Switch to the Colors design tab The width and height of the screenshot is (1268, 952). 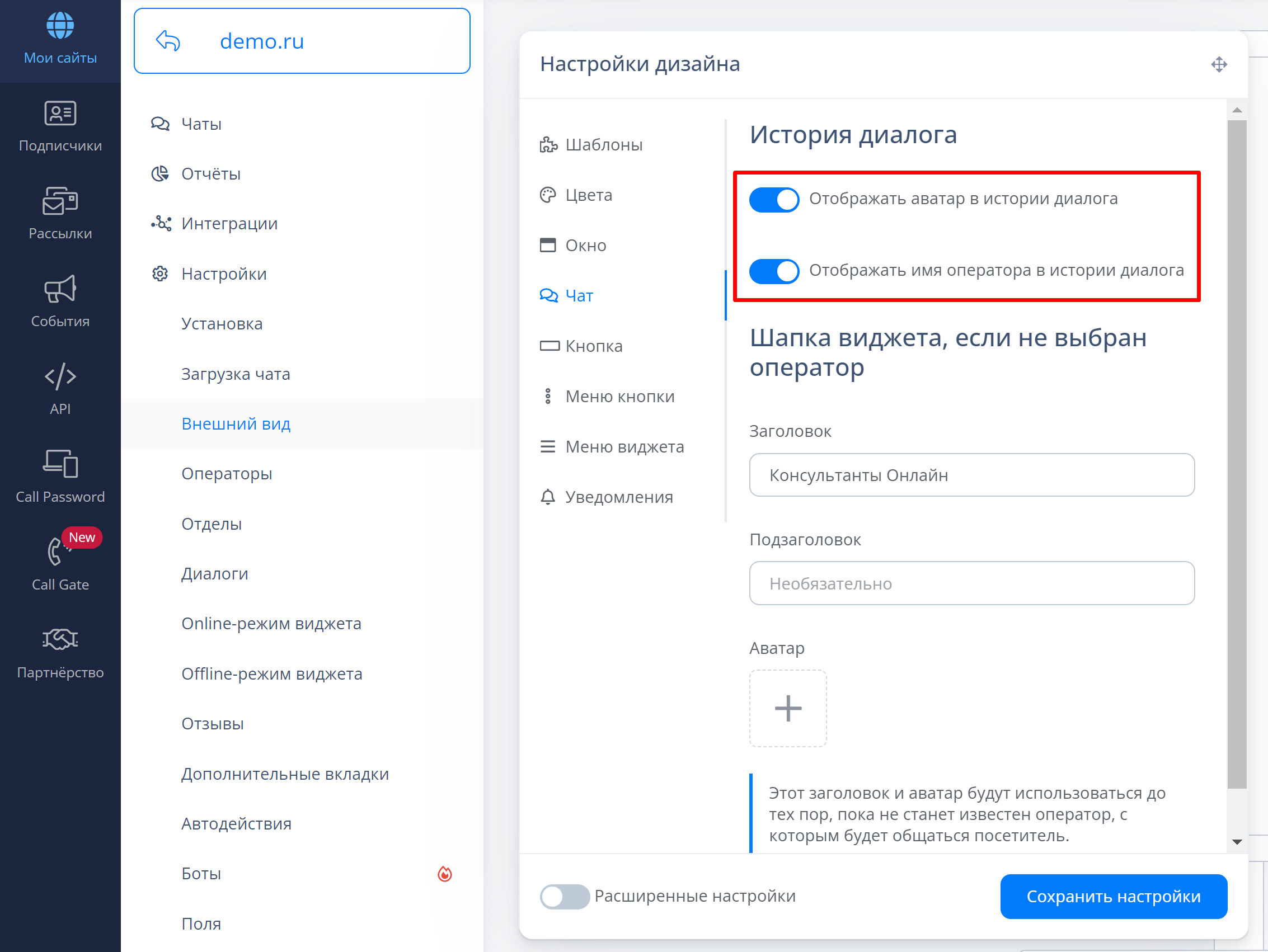pos(588,195)
